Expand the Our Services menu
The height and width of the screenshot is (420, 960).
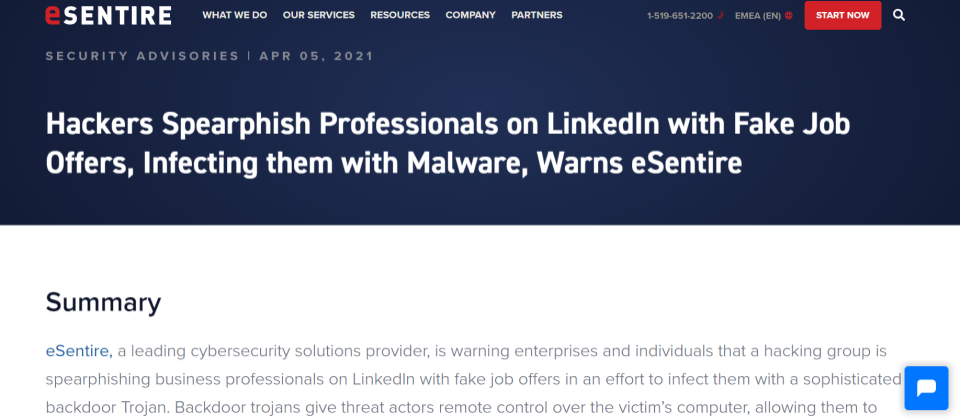(x=318, y=15)
